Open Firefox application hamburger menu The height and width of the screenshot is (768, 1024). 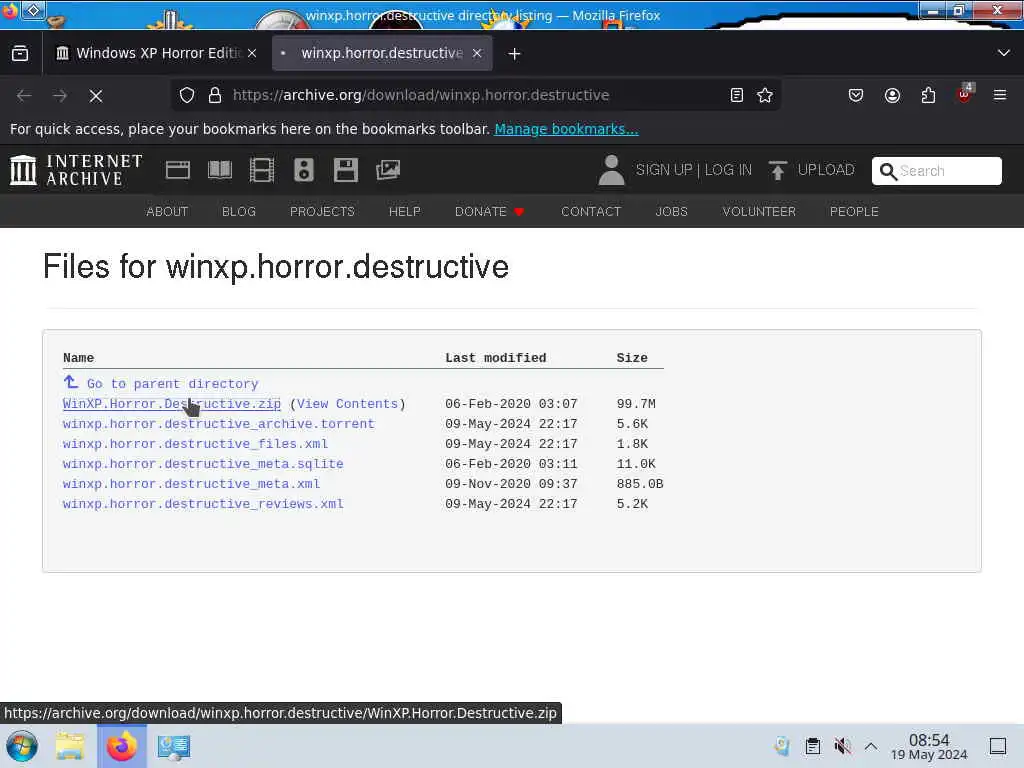1000,95
